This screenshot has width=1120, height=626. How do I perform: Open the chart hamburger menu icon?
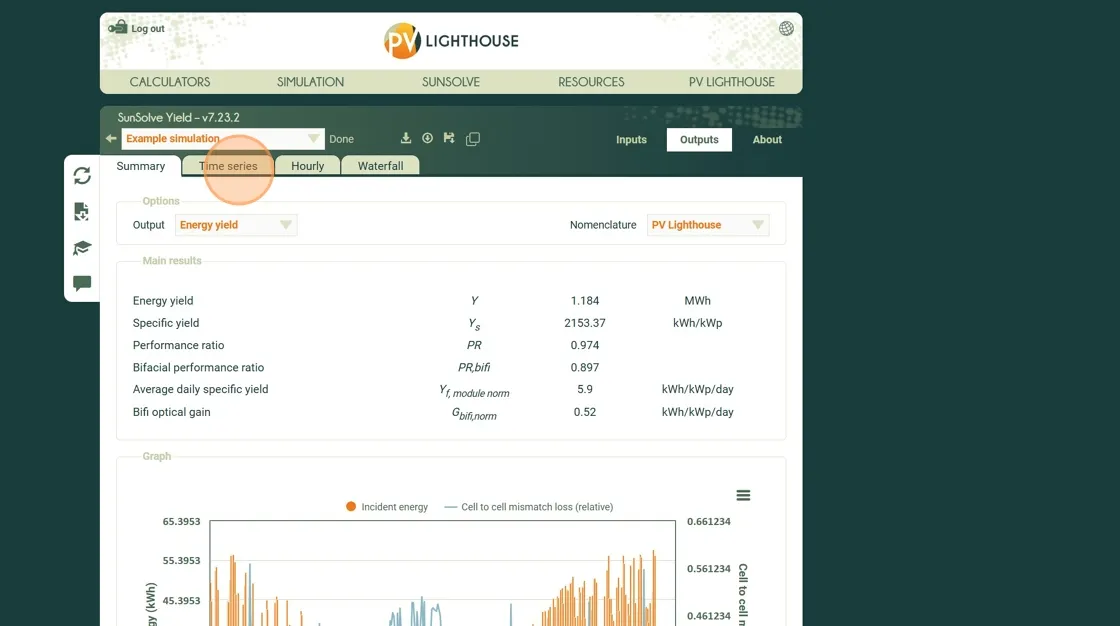tap(743, 495)
